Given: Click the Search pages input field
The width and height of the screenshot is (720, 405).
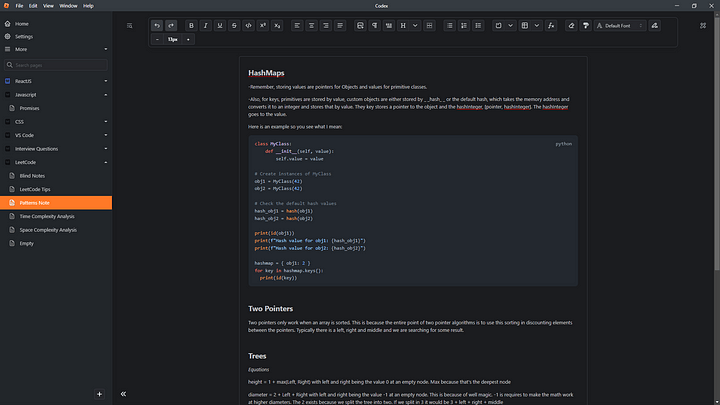Looking at the screenshot, I should pyautogui.click(x=58, y=65).
